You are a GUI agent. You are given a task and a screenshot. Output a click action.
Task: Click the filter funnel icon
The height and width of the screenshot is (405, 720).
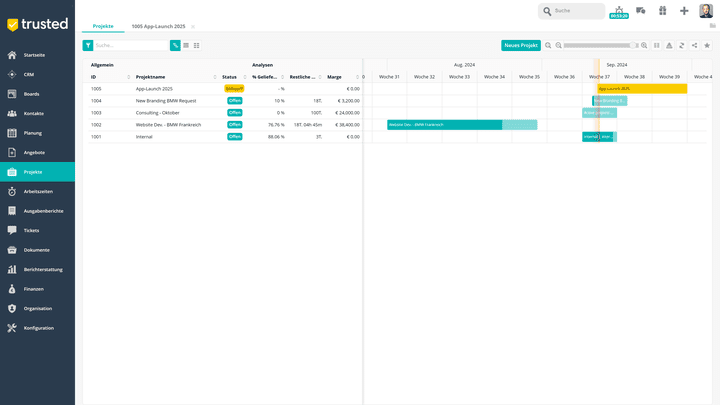tap(88, 45)
